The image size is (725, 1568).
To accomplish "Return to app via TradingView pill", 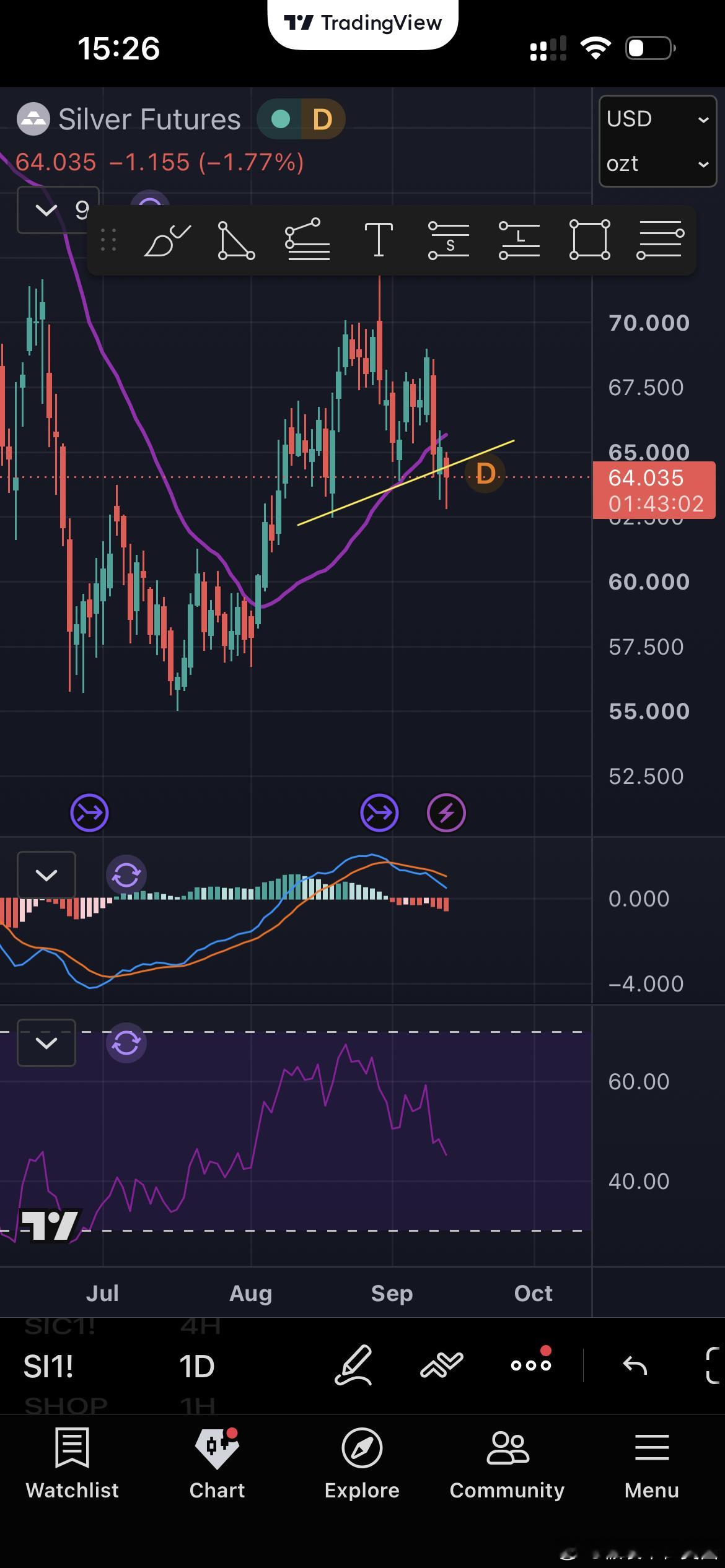I will pos(363,24).
